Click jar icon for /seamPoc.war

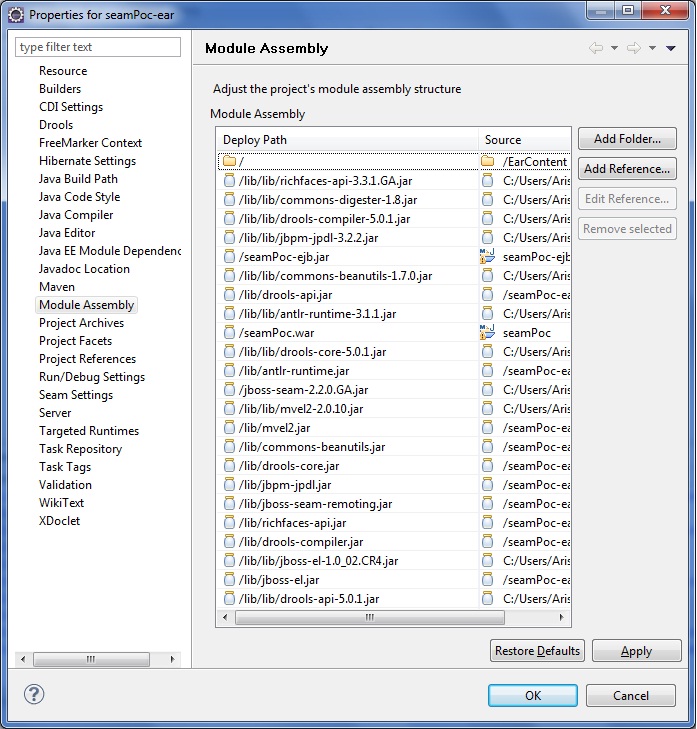[229, 332]
